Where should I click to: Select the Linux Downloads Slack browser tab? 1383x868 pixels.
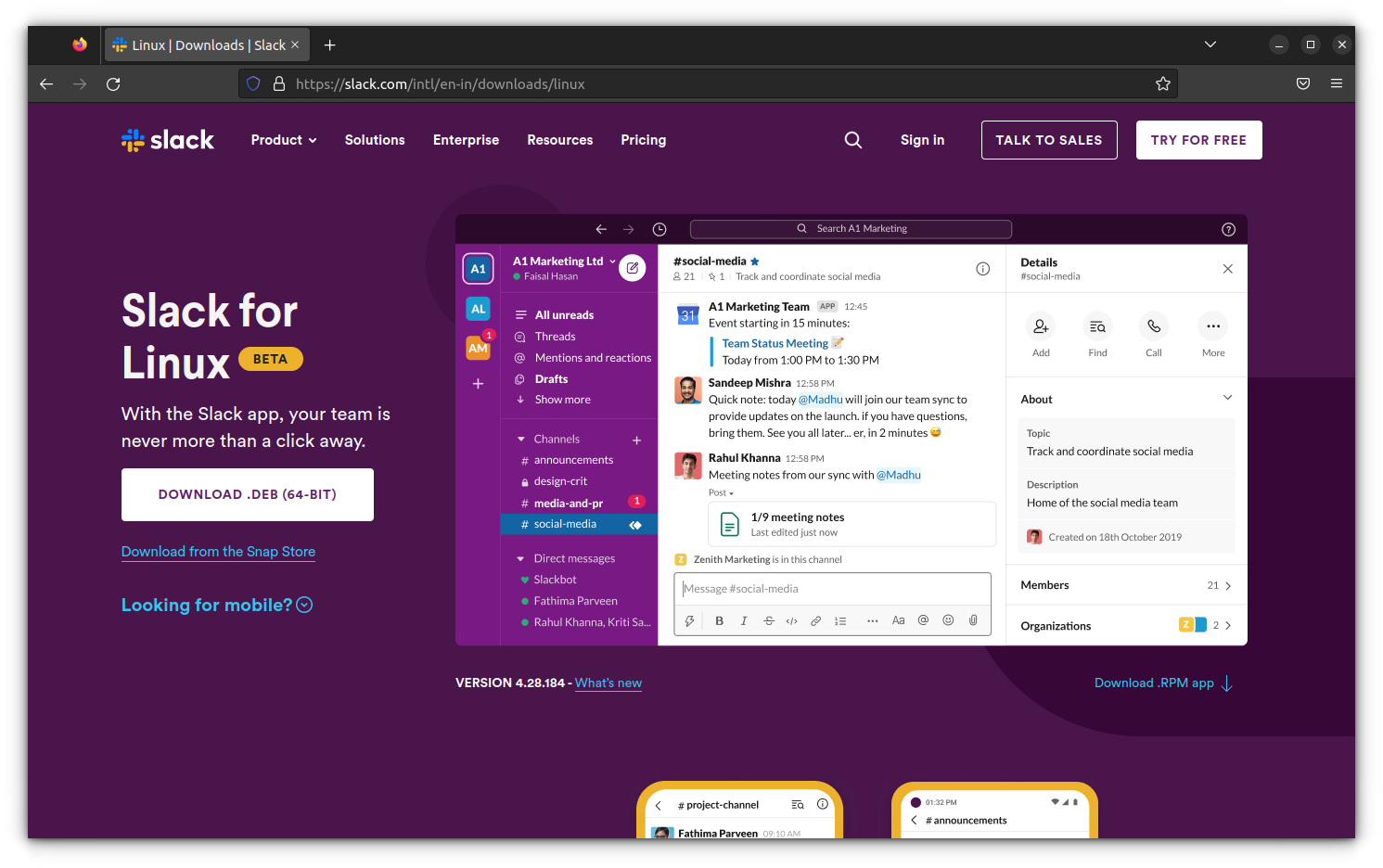pyautogui.click(x=207, y=45)
